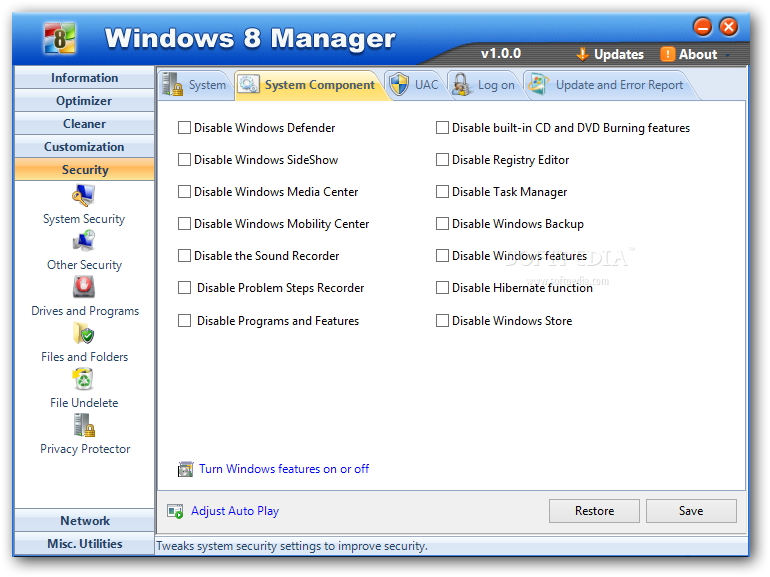Screen dimensions: 770x577
Task: Open File Undelete recycle icon
Action: pos(83,379)
